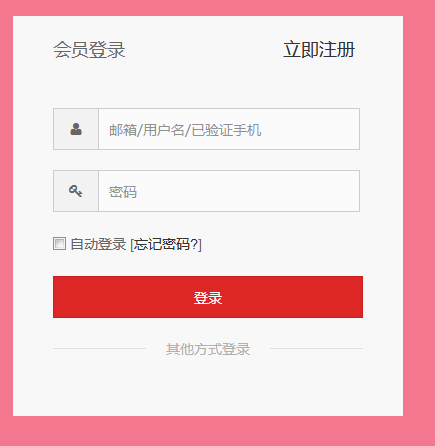Screen dimensions: 435x446
Task: Click the gray box around the key icon
Action: 76,191
